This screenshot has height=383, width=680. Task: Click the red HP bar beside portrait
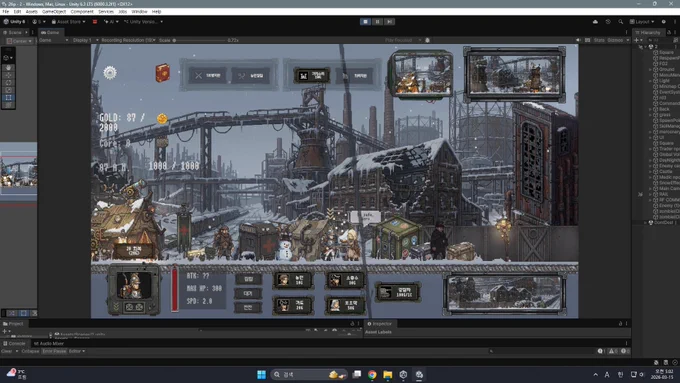tap(174, 289)
